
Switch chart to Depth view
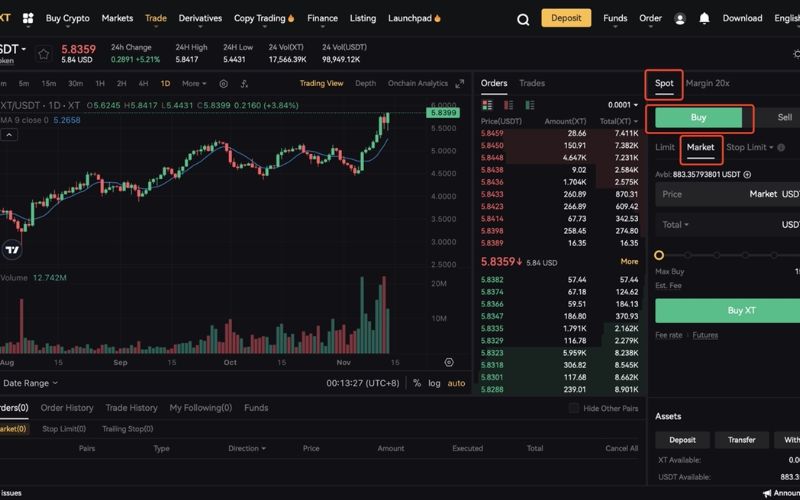[x=365, y=84]
